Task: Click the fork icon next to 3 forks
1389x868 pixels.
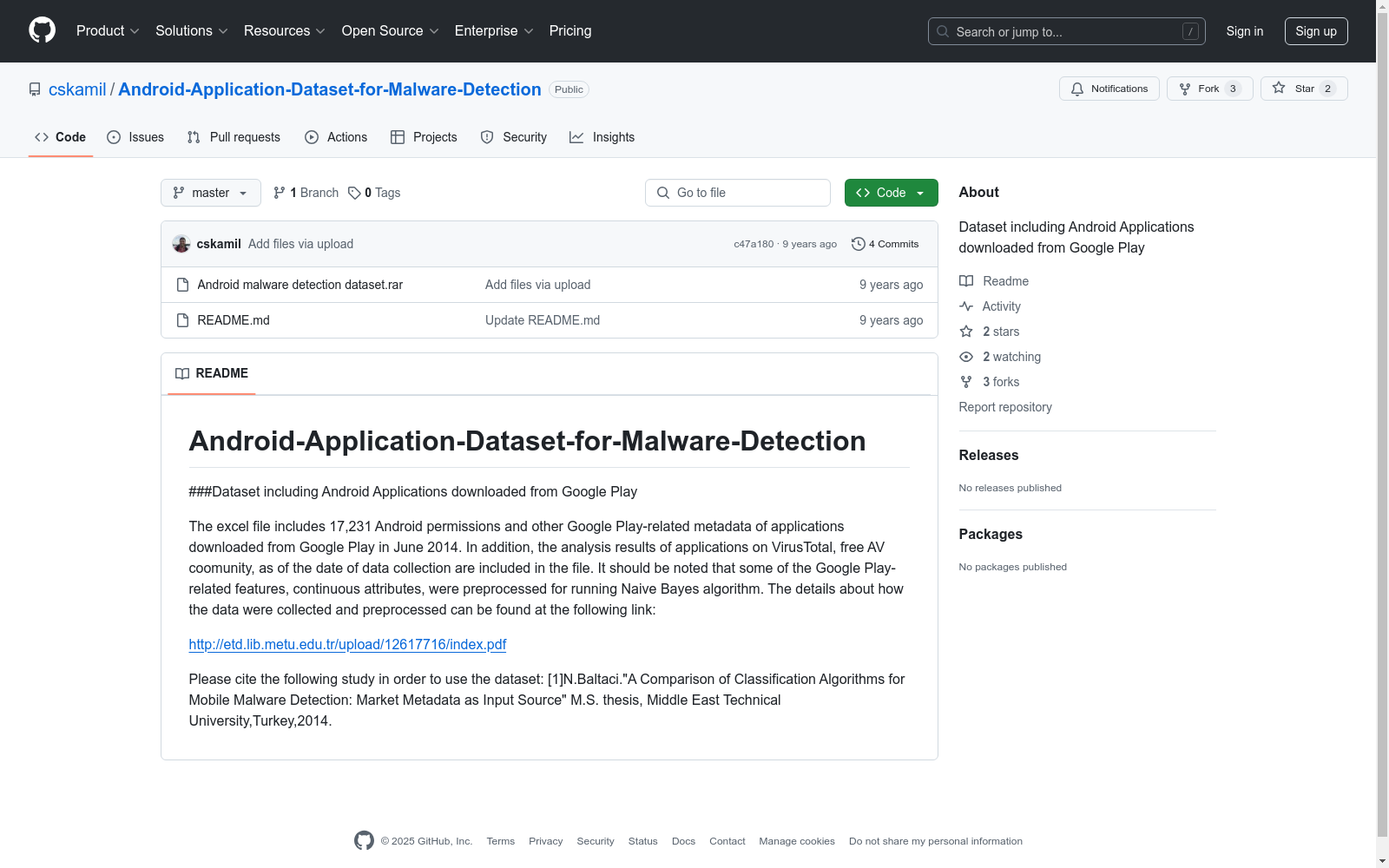Action: pyautogui.click(x=966, y=382)
